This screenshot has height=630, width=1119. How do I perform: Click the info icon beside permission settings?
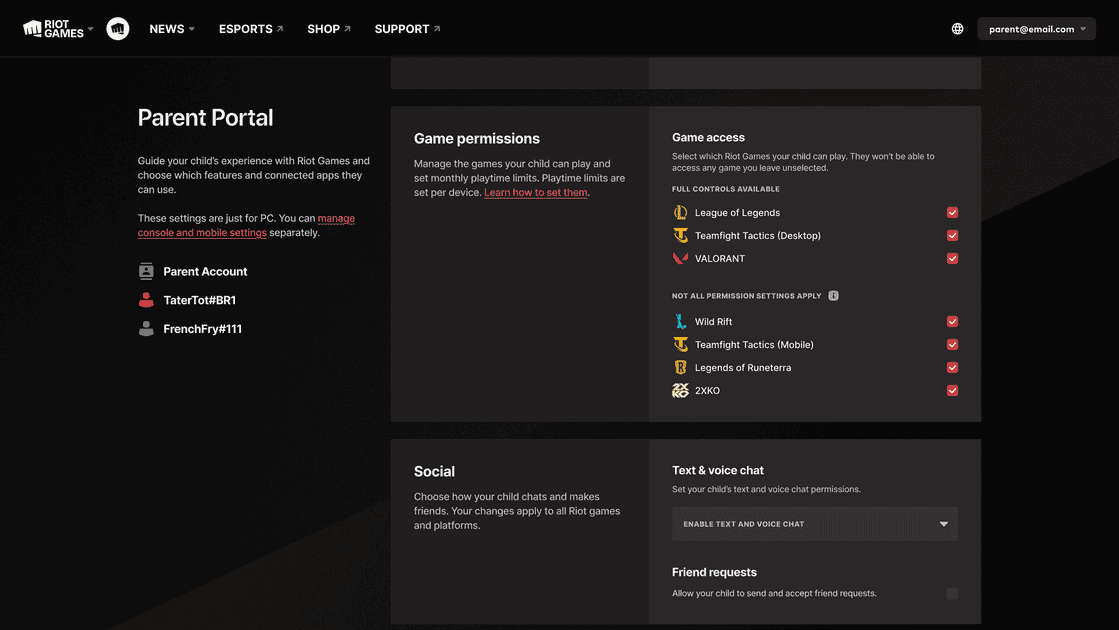pos(833,295)
